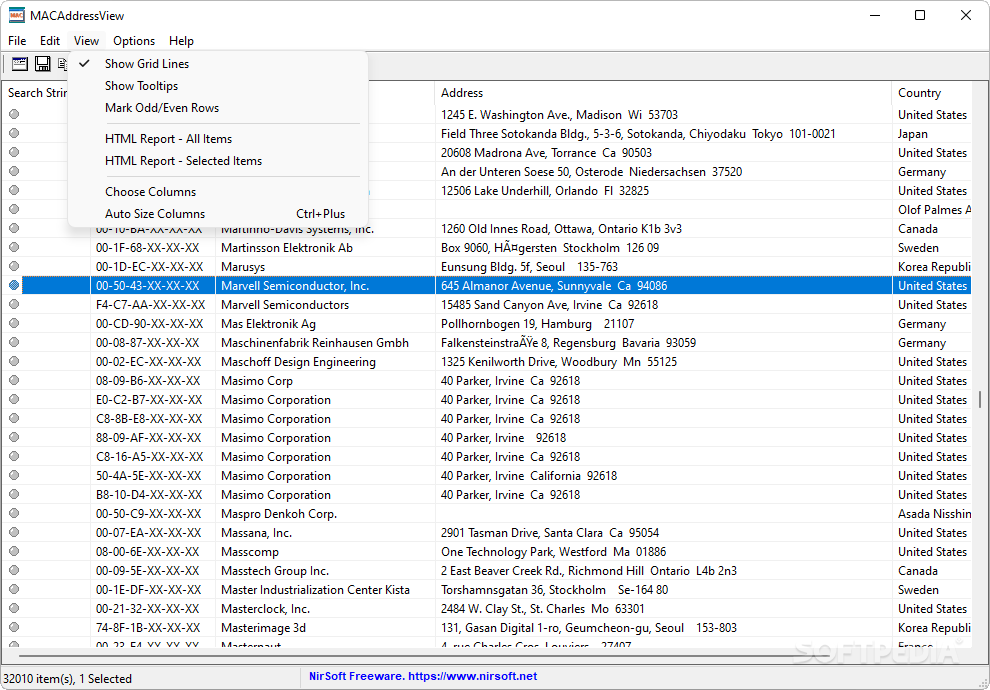This screenshot has width=990, height=690.
Task: Click bullet icon of Maspro Denkoh Corp. row
Action: click(14, 513)
